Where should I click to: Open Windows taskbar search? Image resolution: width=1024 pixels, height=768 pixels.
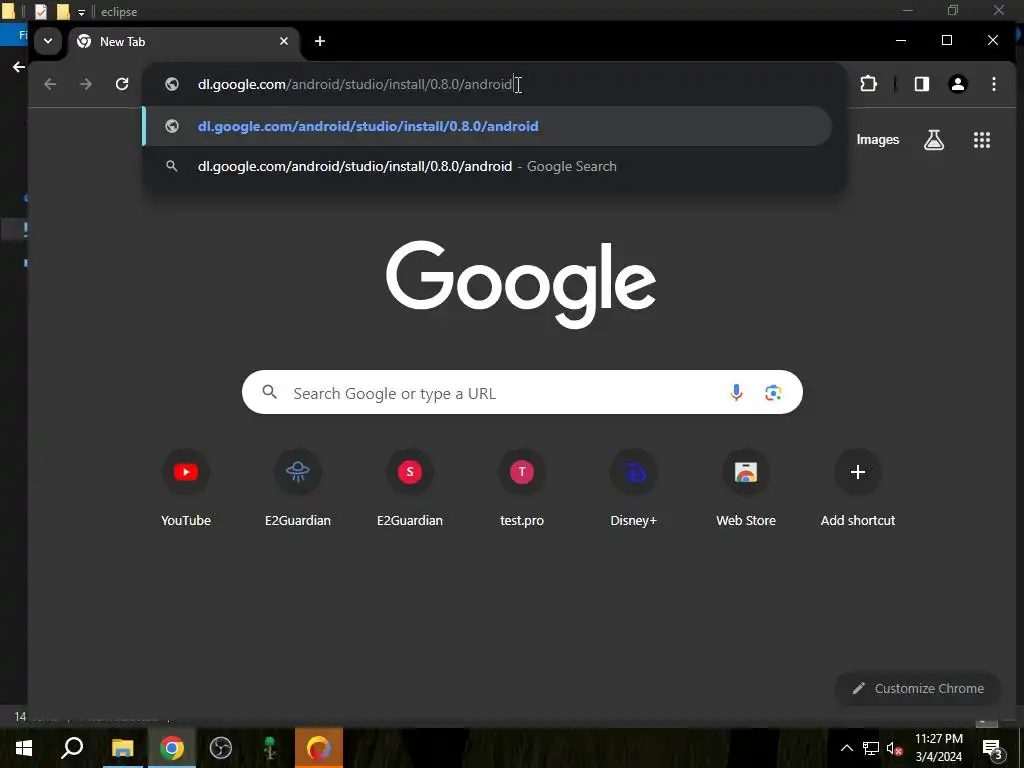click(72, 748)
